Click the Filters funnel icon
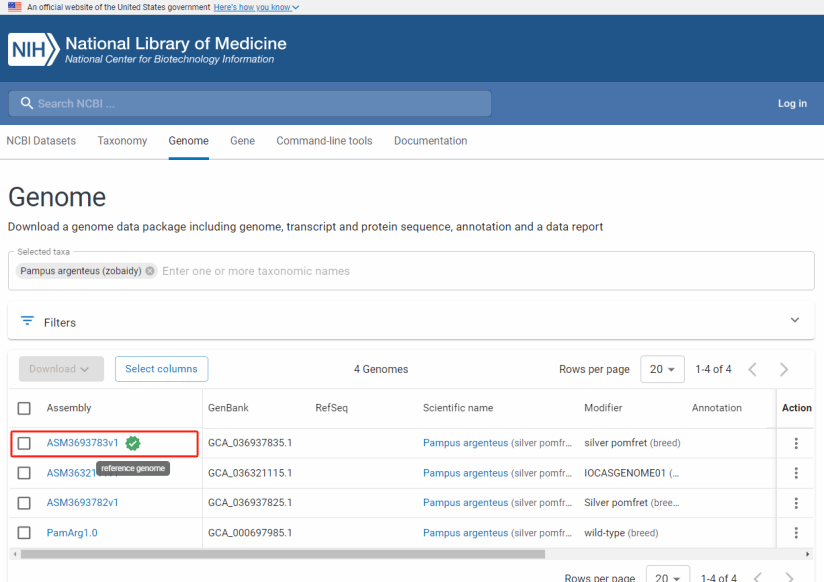824x582 pixels. [27, 322]
